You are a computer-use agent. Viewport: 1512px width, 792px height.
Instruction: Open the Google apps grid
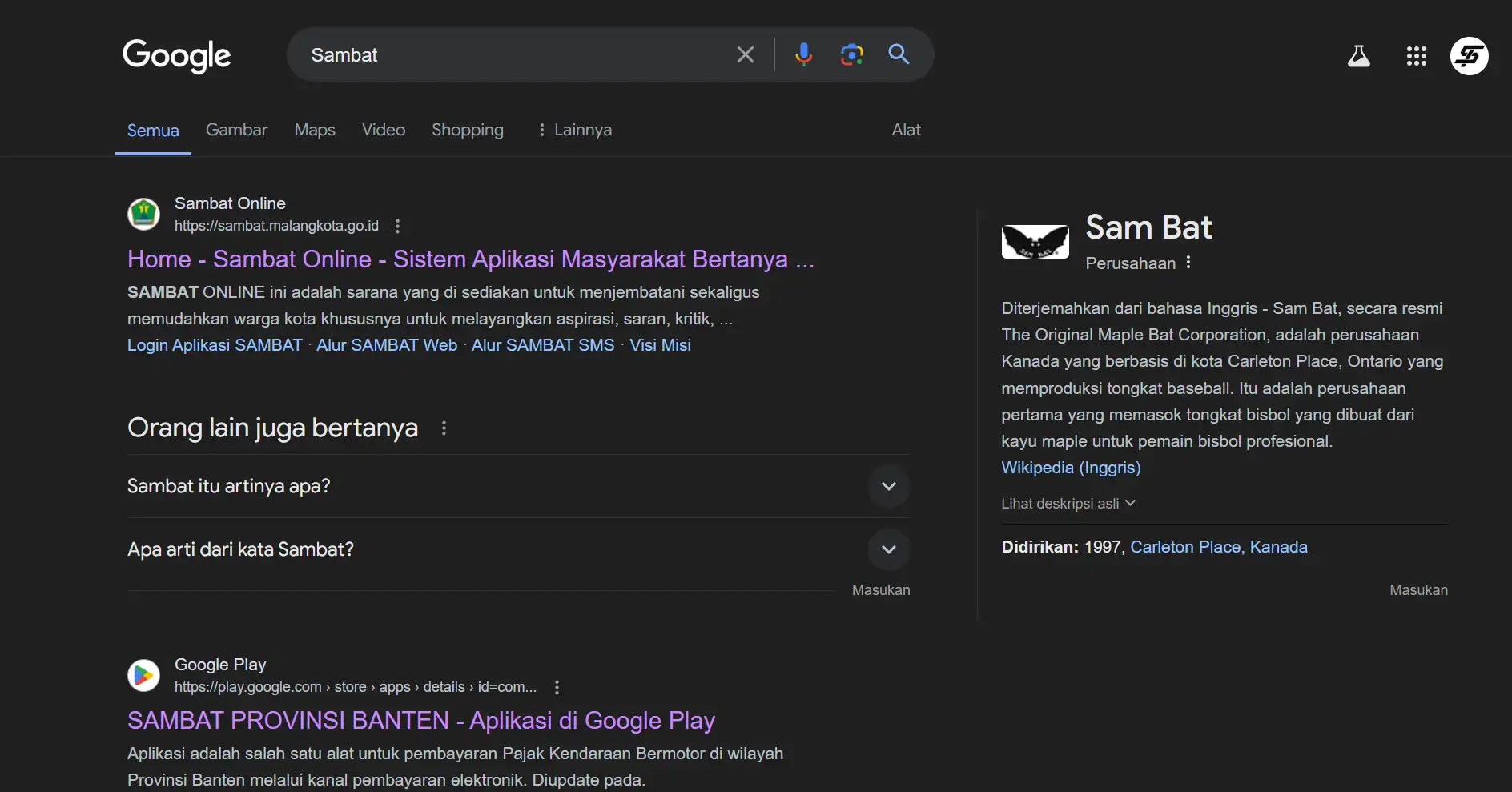pyautogui.click(x=1416, y=55)
